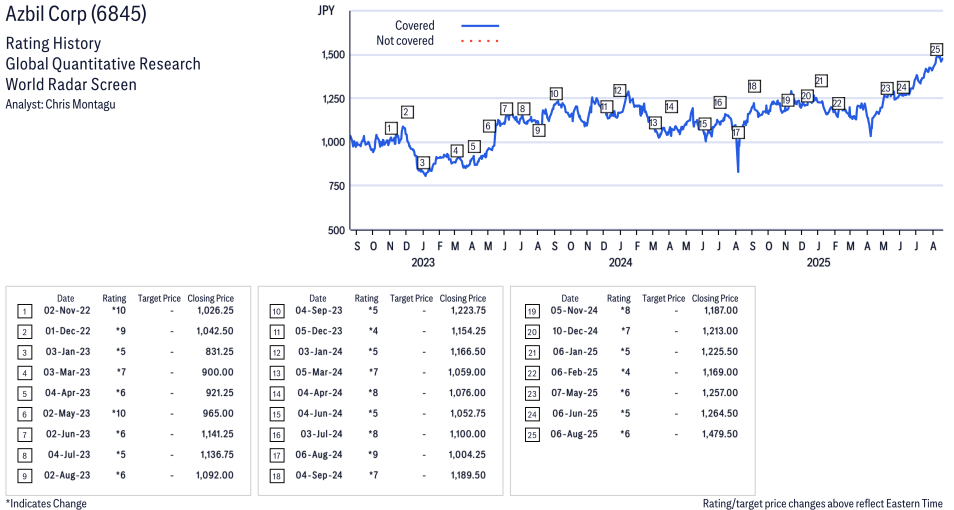Click the 02-May-23 date cell
Viewport: 954px width, 510px height.
67,414
